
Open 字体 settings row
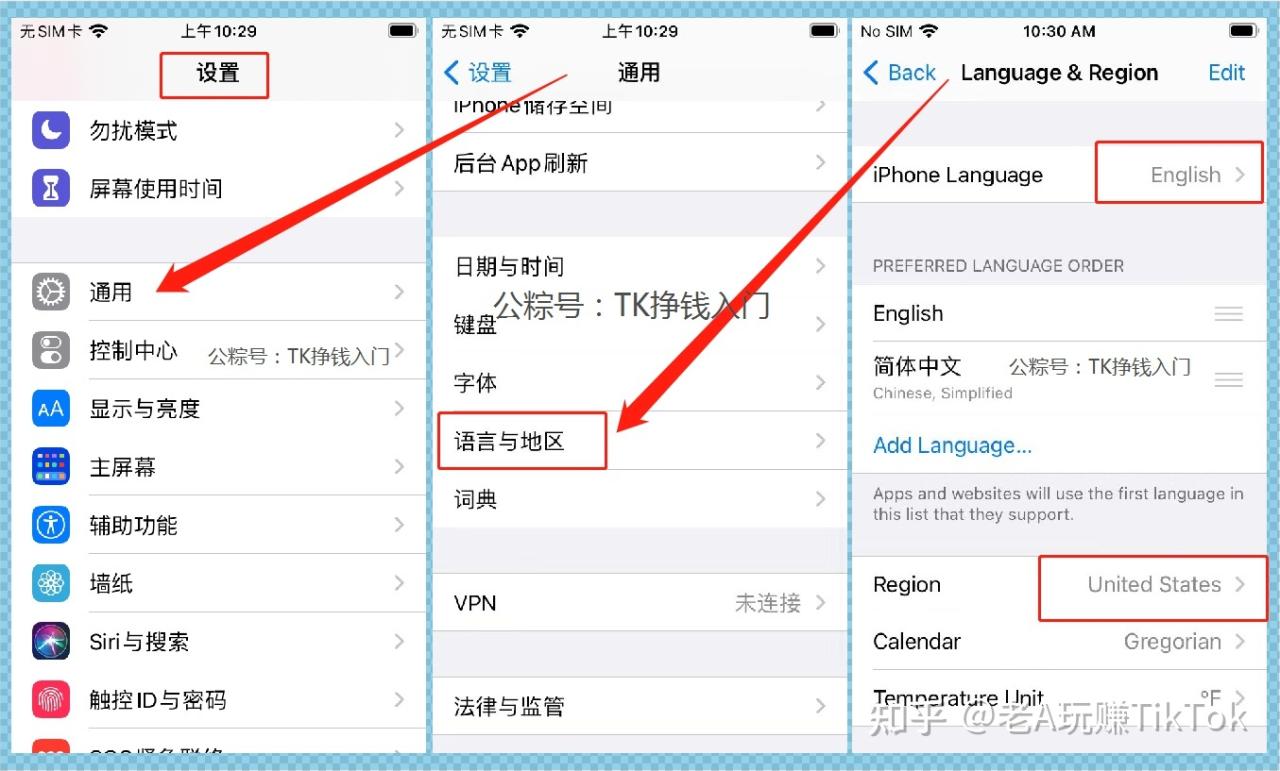coord(640,382)
